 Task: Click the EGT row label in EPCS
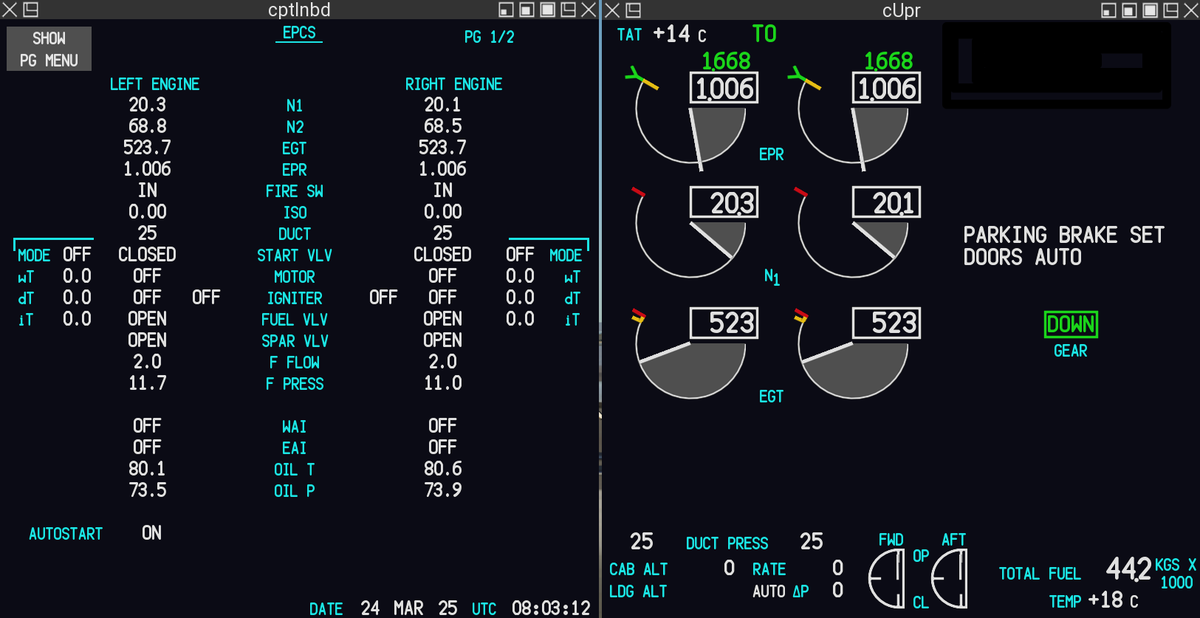pyautogui.click(x=294, y=148)
